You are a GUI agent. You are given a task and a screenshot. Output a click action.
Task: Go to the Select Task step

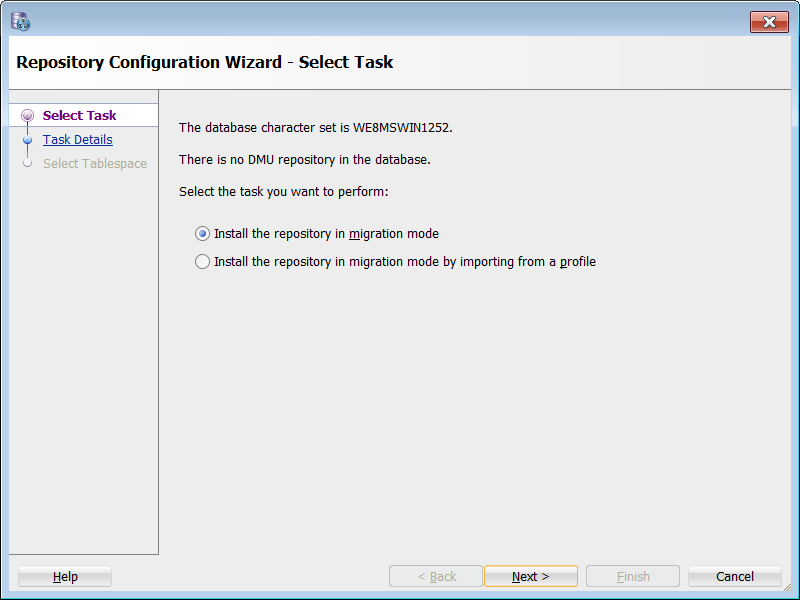(79, 116)
